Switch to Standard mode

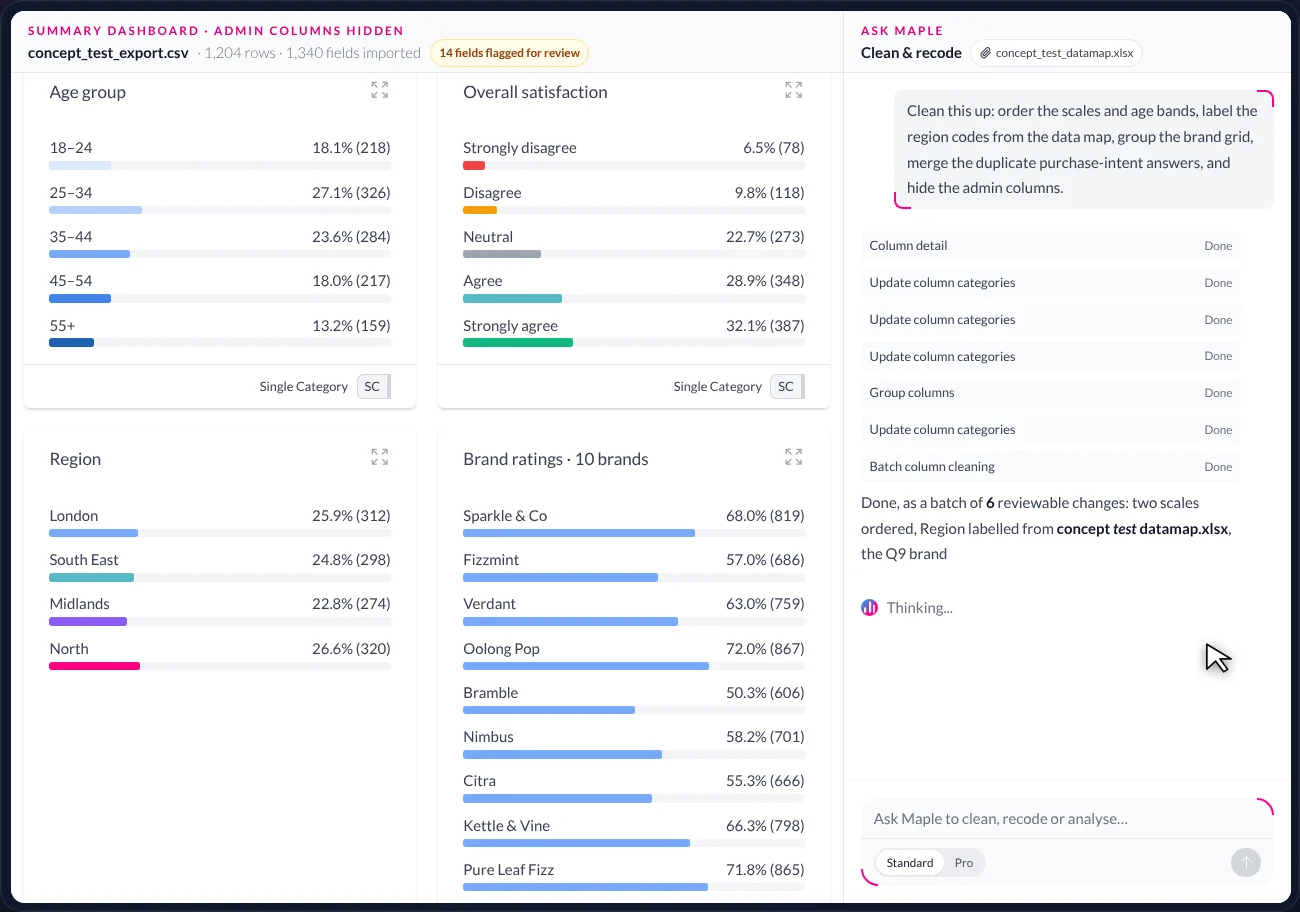tap(910, 862)
